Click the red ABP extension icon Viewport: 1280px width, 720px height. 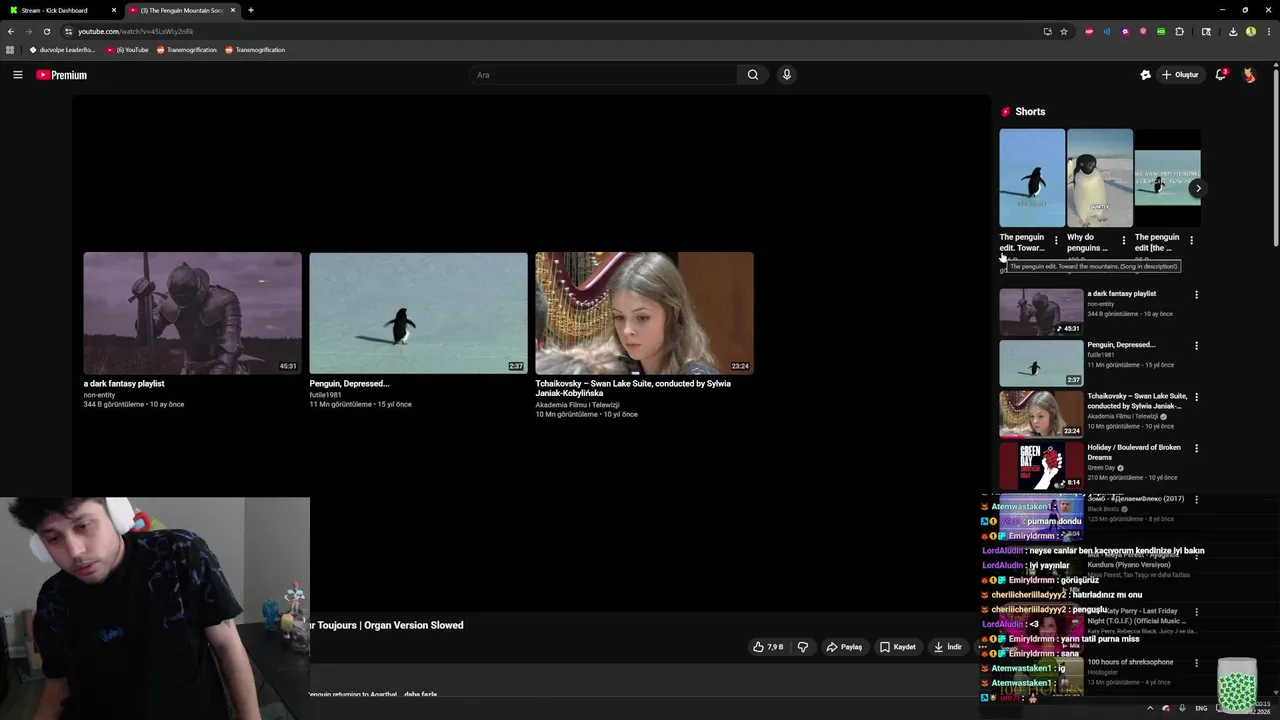(1089, 31)
